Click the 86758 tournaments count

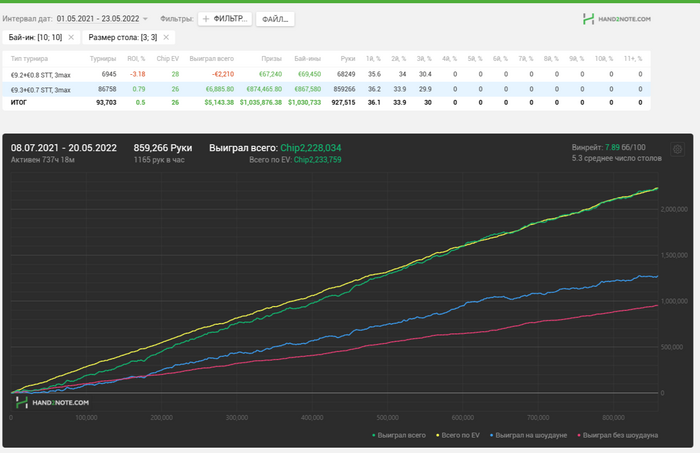tap(107, 89)
